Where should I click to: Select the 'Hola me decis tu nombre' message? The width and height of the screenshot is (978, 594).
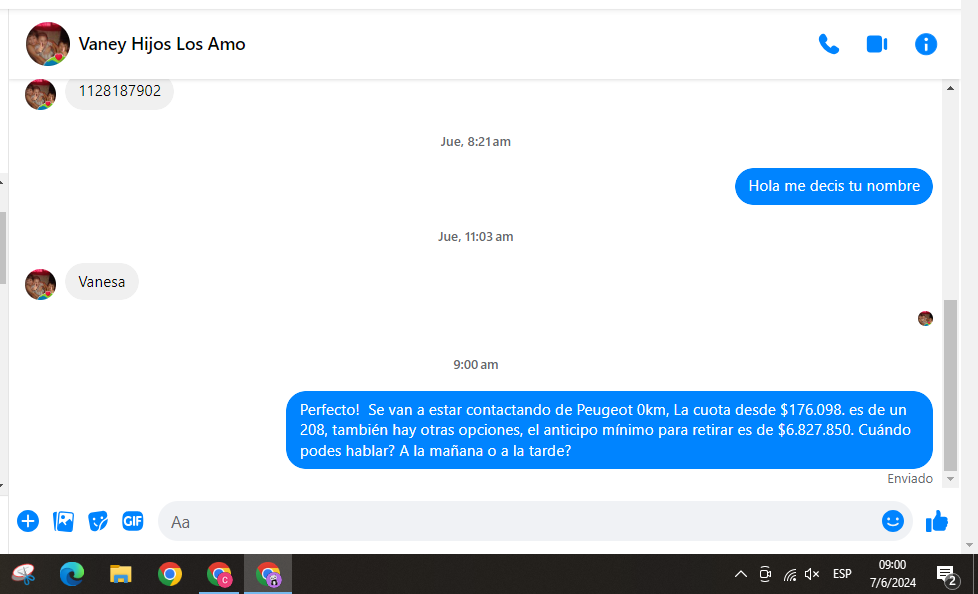point(833,186)
